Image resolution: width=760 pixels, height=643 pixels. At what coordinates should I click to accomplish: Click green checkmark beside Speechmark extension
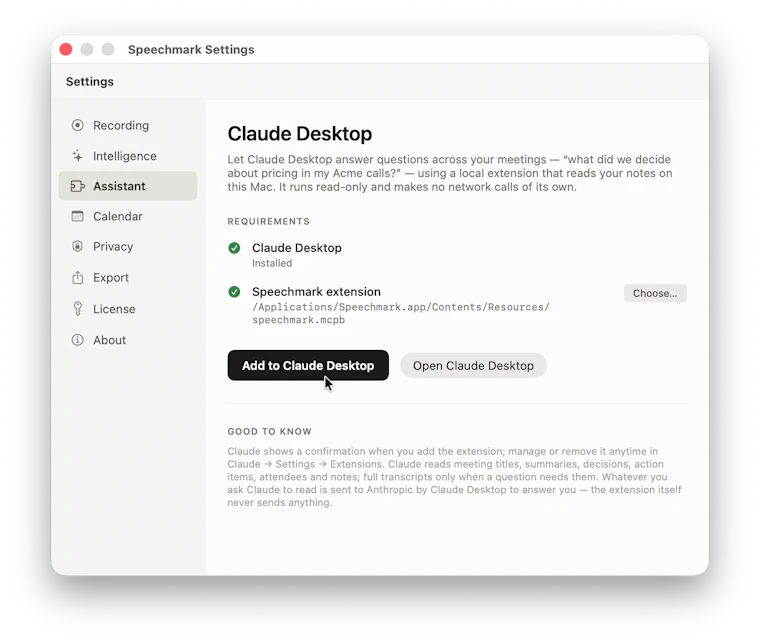point(234,292)
